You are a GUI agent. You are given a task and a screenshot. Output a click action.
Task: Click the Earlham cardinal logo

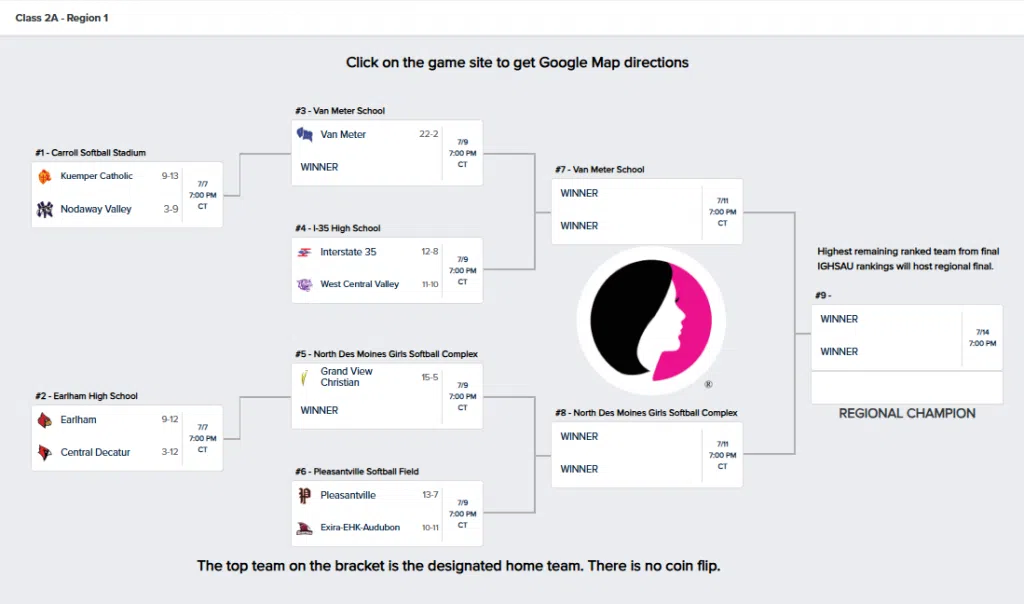(44, 420)
